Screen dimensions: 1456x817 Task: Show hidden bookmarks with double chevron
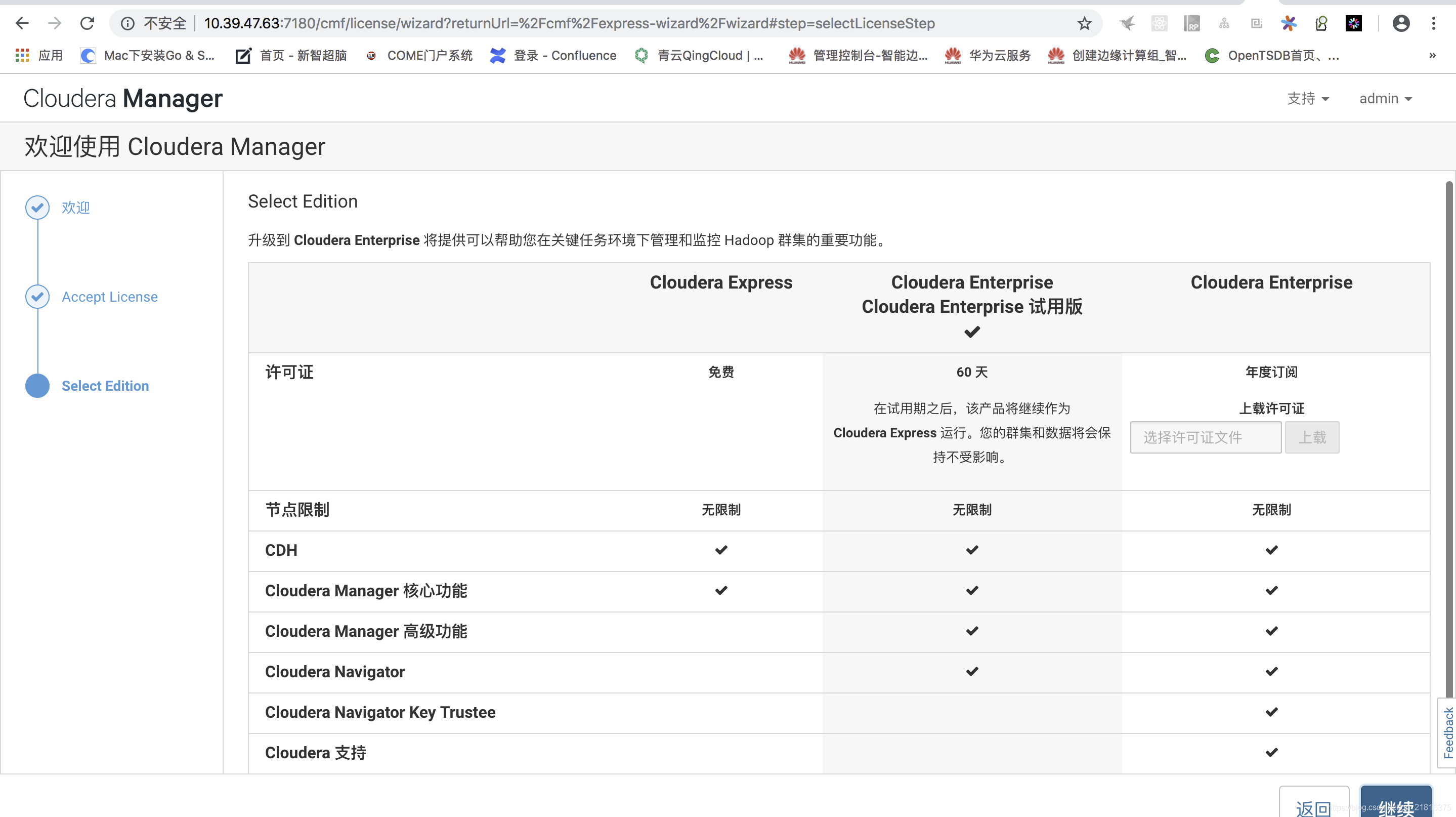pyautogui.click(x=1432, y=55)
